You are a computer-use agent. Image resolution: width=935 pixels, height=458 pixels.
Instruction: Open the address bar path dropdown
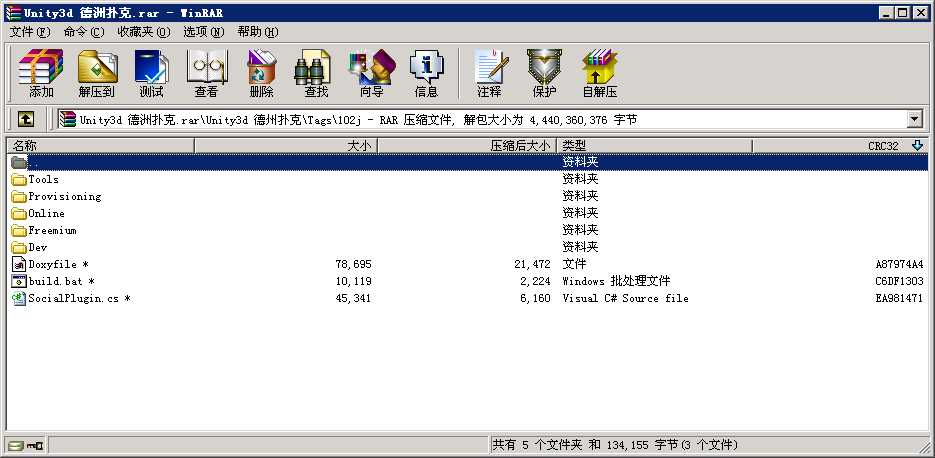click(915, 119)
